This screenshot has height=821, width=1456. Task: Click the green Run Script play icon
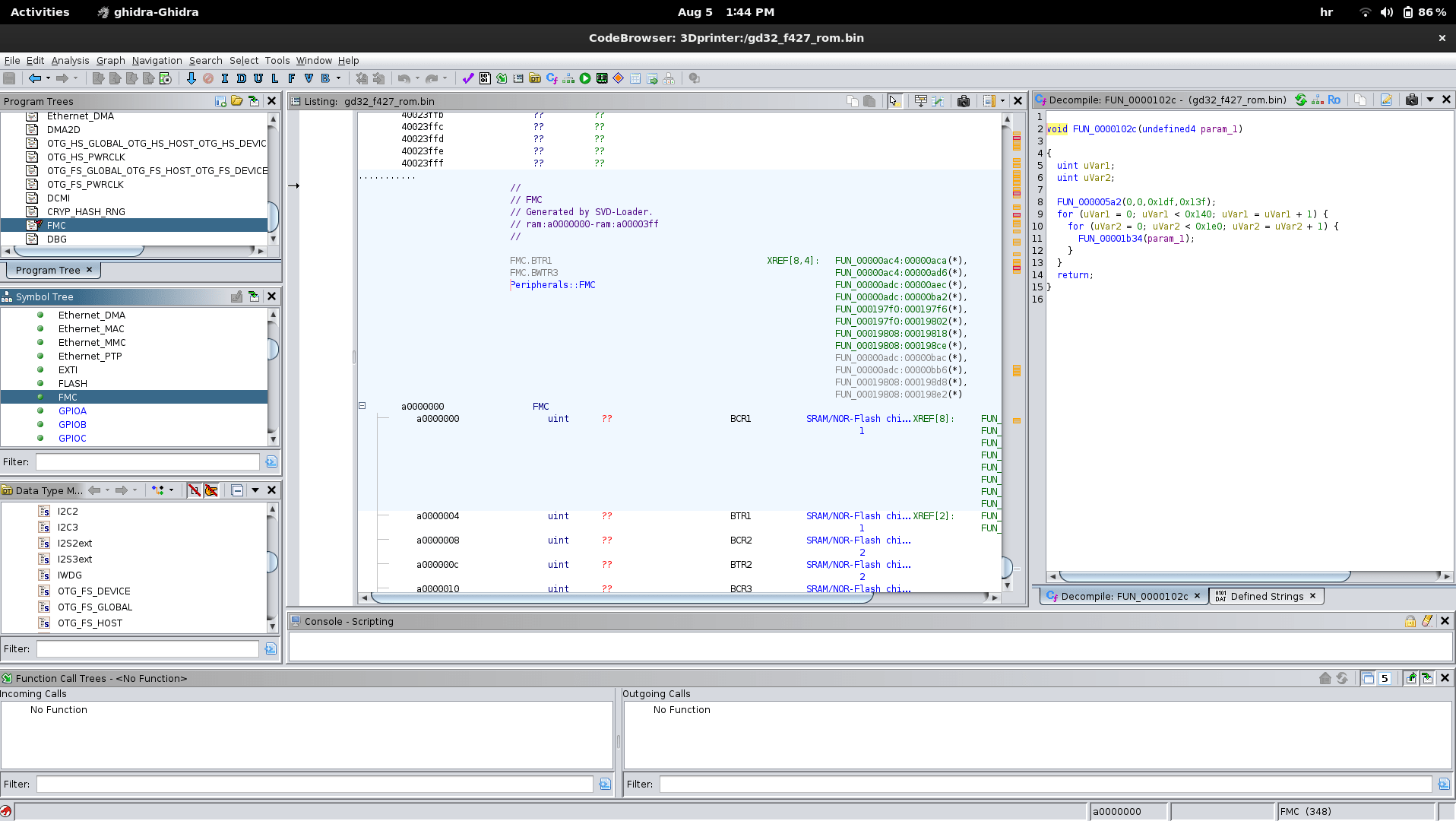(x=585, y=78)
